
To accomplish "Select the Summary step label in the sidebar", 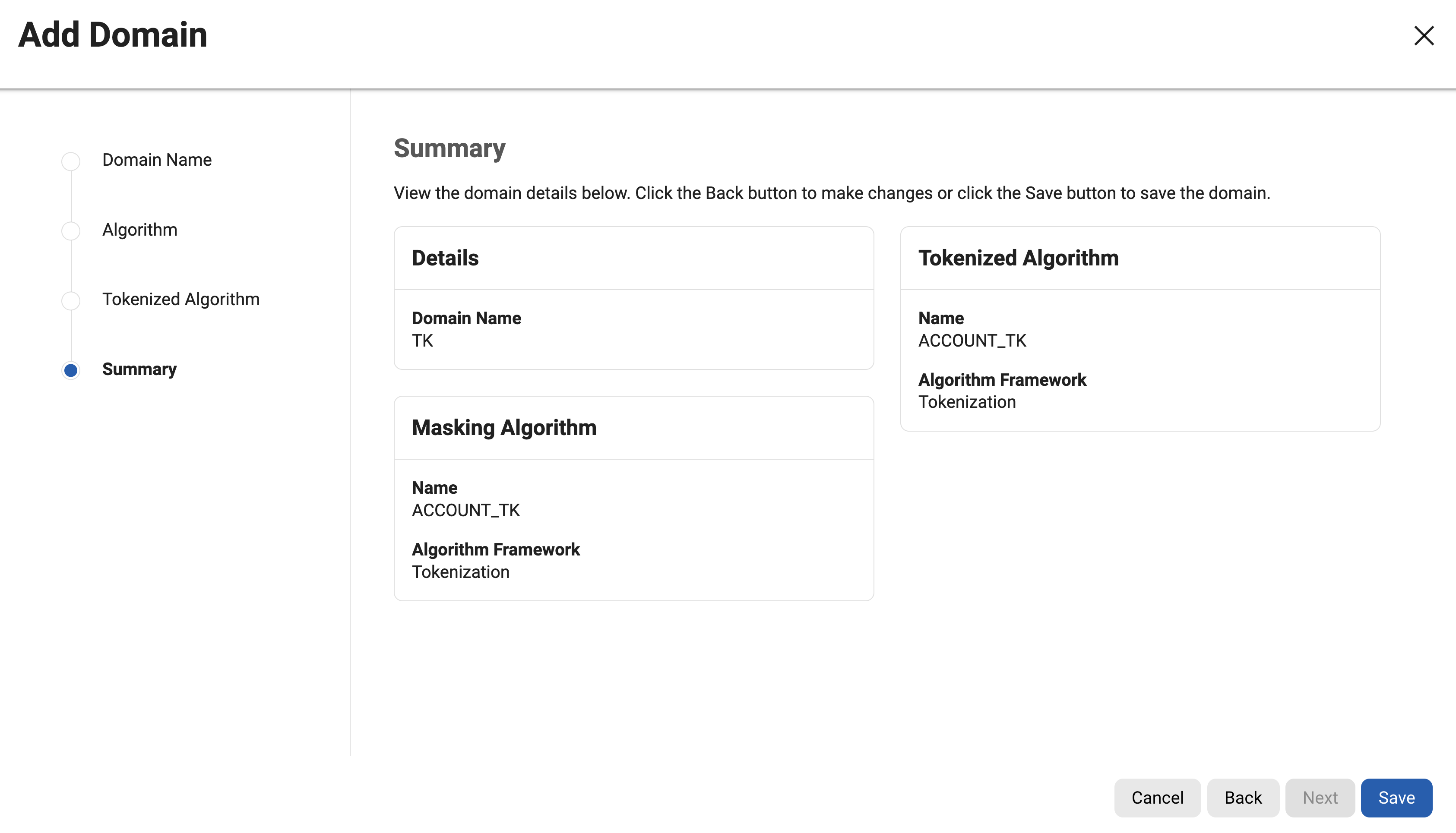I will point(139,369).
